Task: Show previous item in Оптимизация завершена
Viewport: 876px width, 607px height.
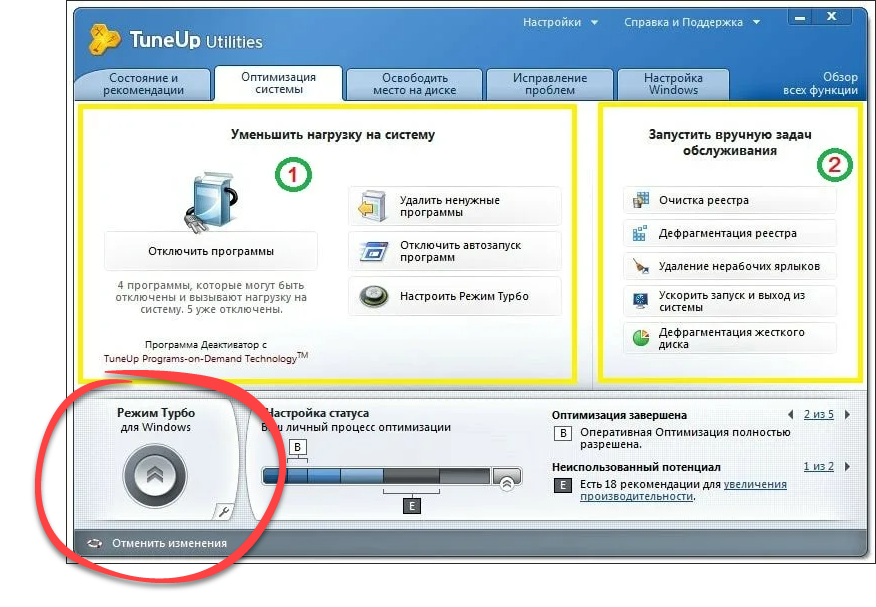Action: (791, 414)
